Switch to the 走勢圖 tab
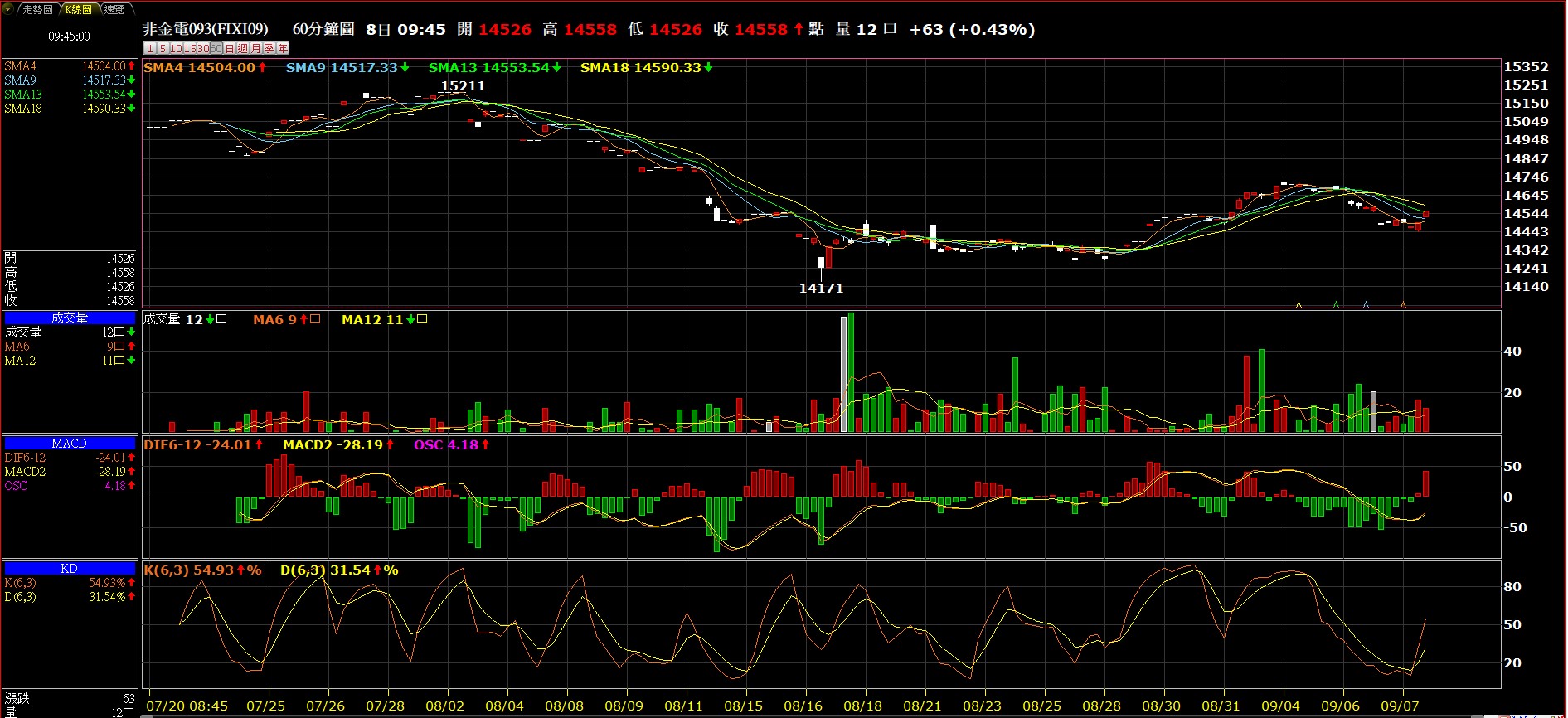 point(37,9)
